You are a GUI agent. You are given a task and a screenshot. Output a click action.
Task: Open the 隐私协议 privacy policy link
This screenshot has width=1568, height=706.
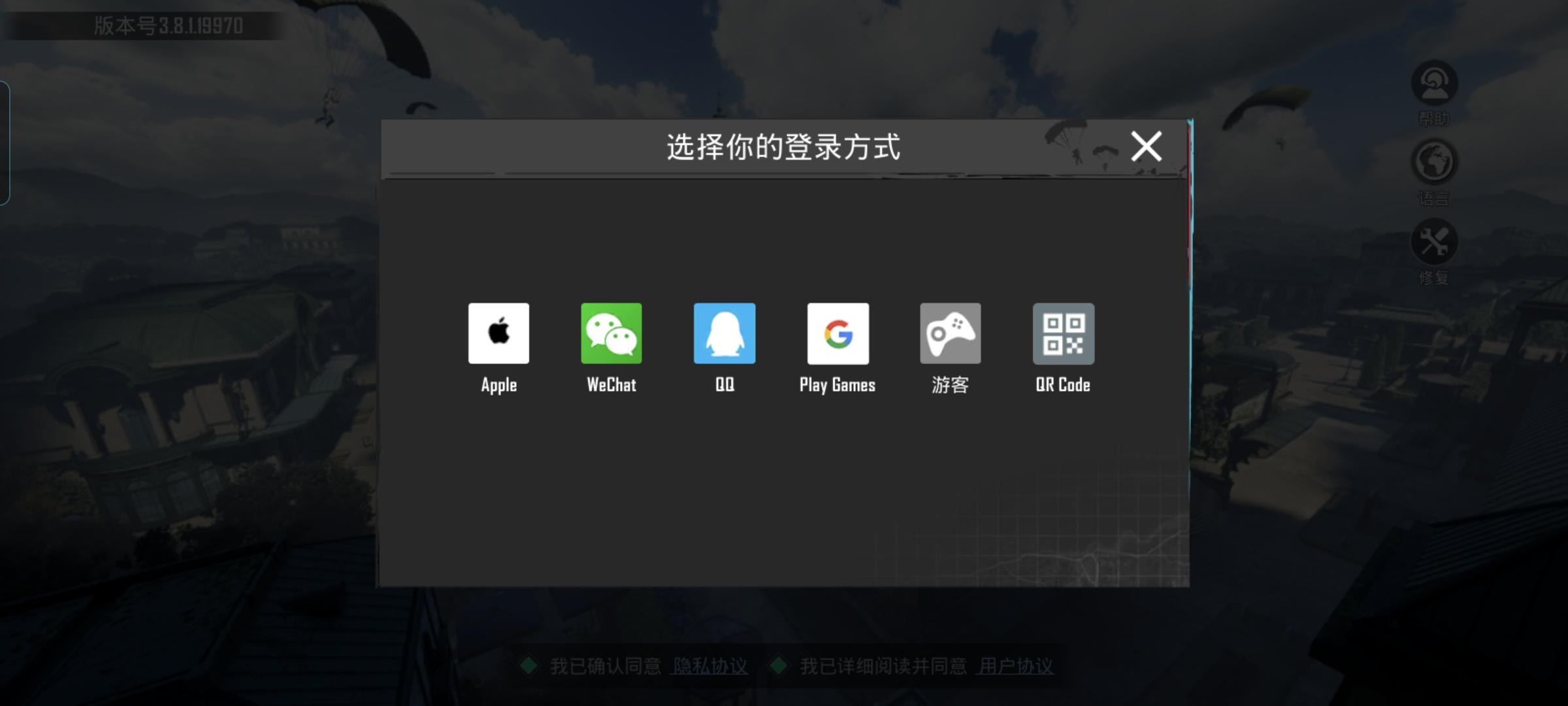(710, 666)
